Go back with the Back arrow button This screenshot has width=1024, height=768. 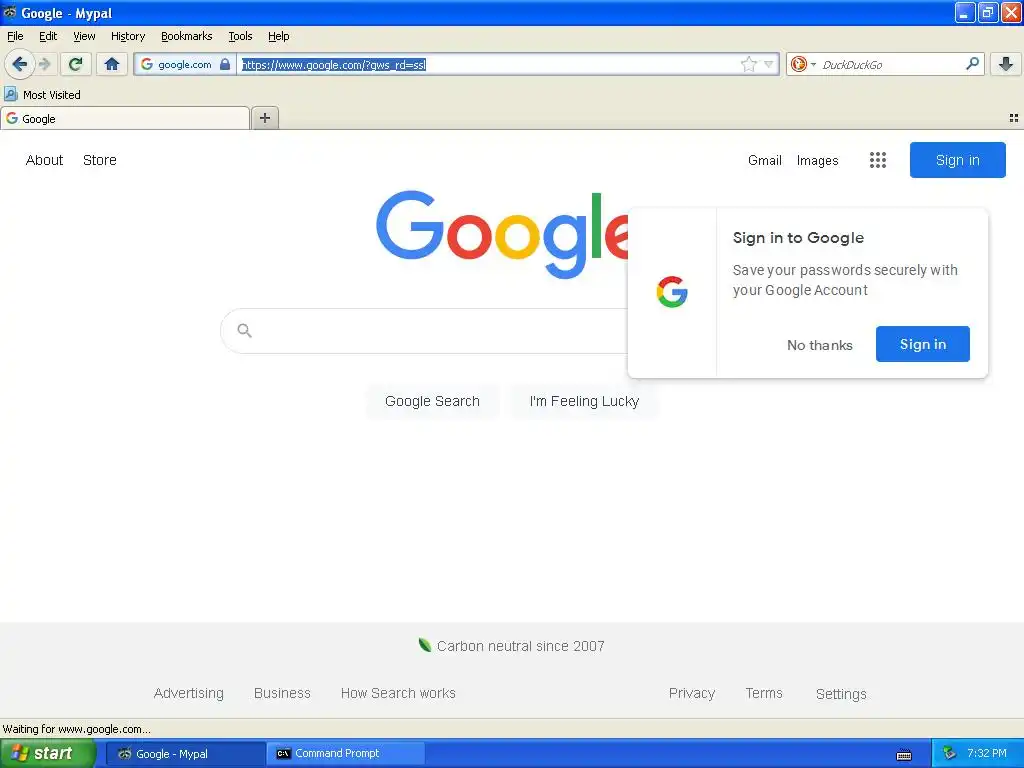[x=20, y=64]
